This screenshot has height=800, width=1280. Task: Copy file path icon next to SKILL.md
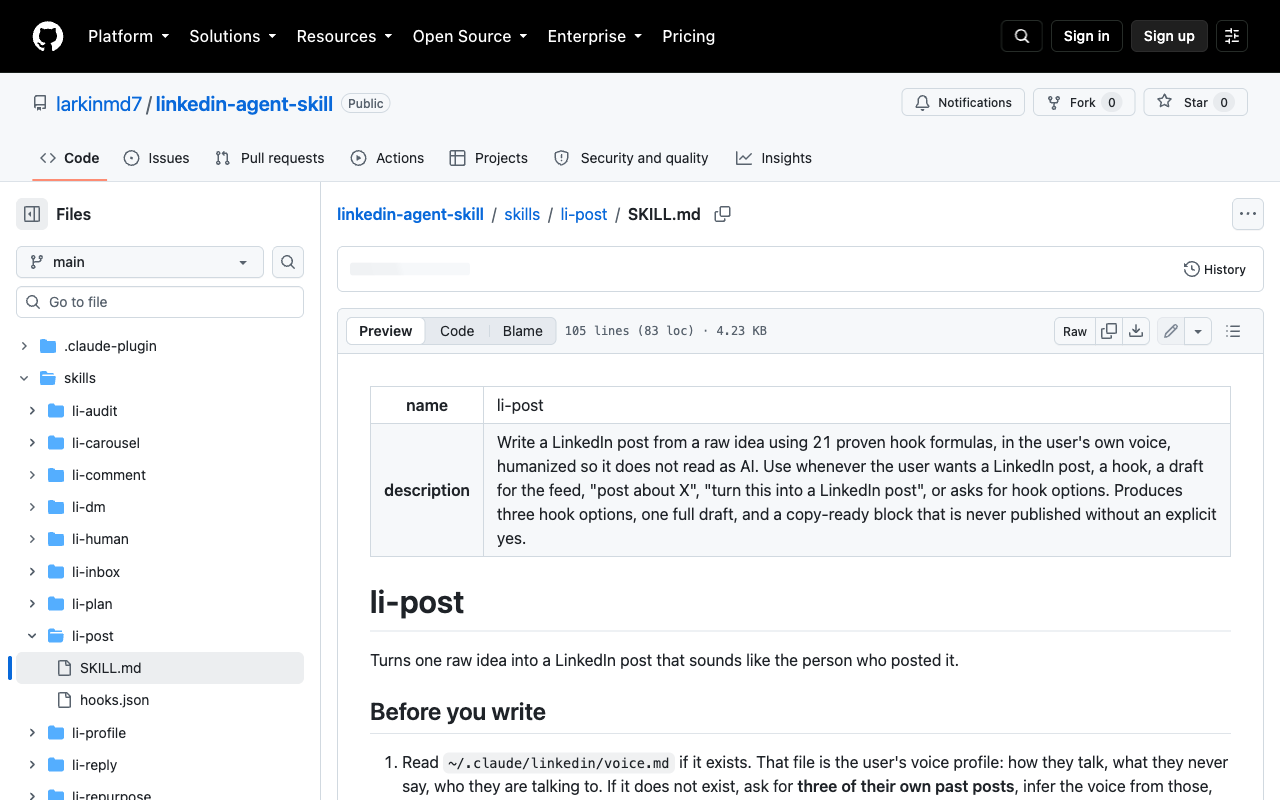tap(722, 214)
